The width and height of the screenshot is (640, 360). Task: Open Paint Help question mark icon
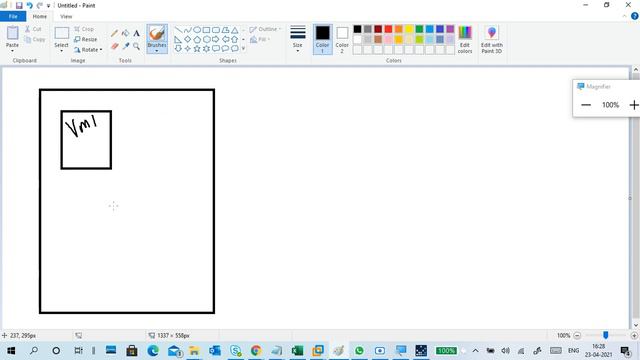pyautogui.click(x=635, y=16)
